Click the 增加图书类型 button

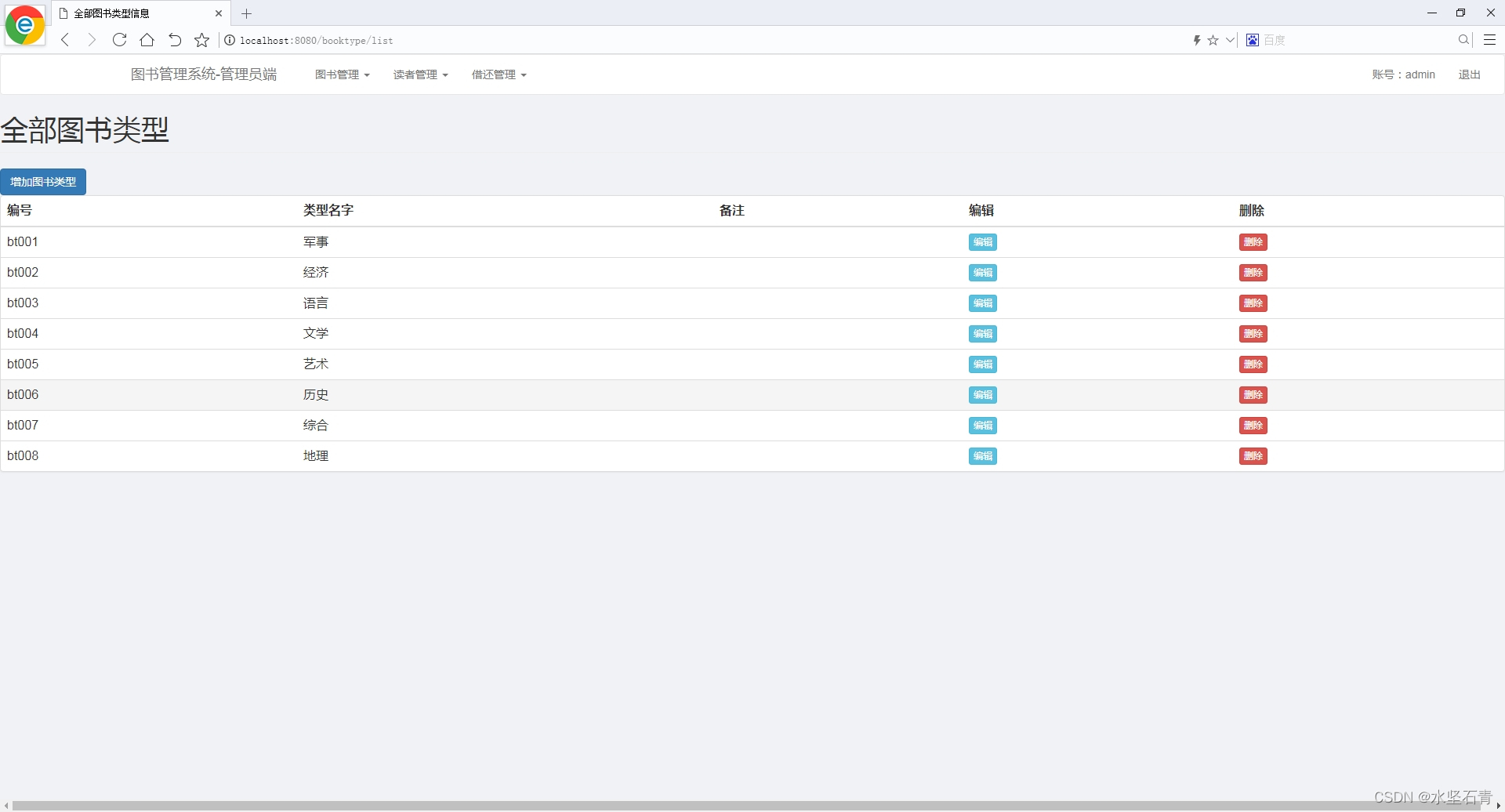point(43,181)
